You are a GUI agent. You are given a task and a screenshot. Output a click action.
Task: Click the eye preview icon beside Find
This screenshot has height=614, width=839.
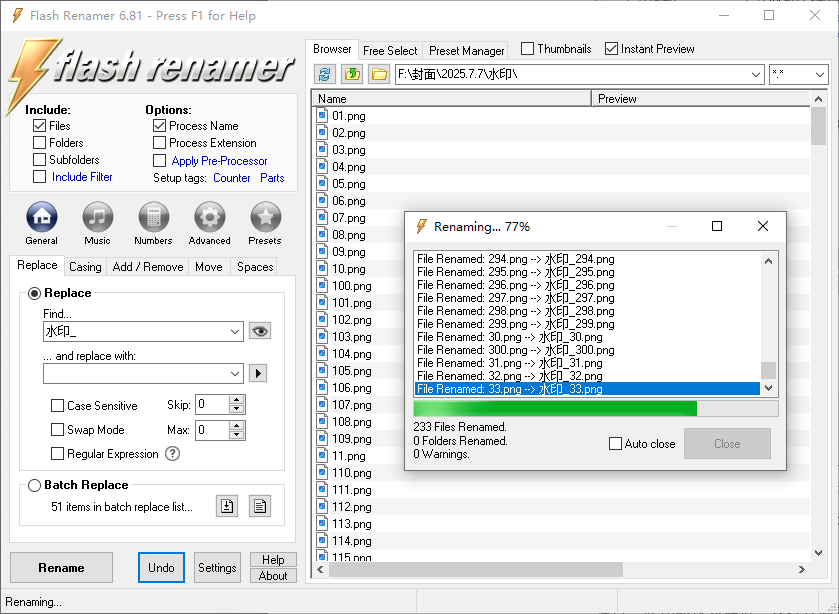(260, 331)
